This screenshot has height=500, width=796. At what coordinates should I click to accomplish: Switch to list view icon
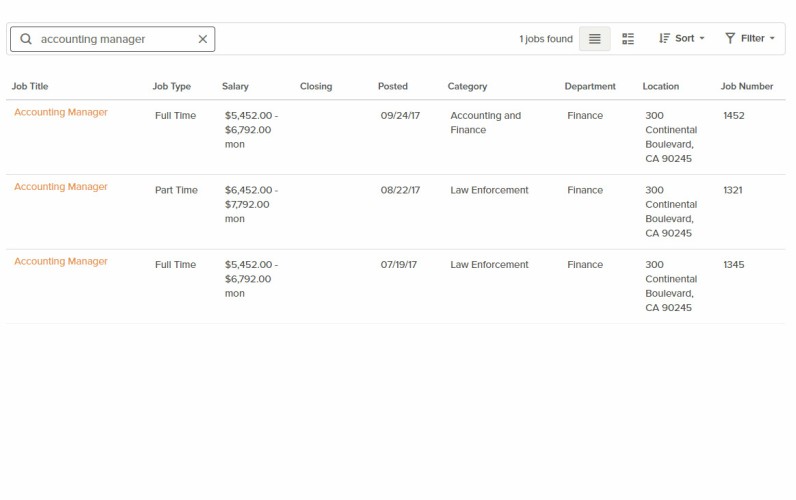(594, 39)
